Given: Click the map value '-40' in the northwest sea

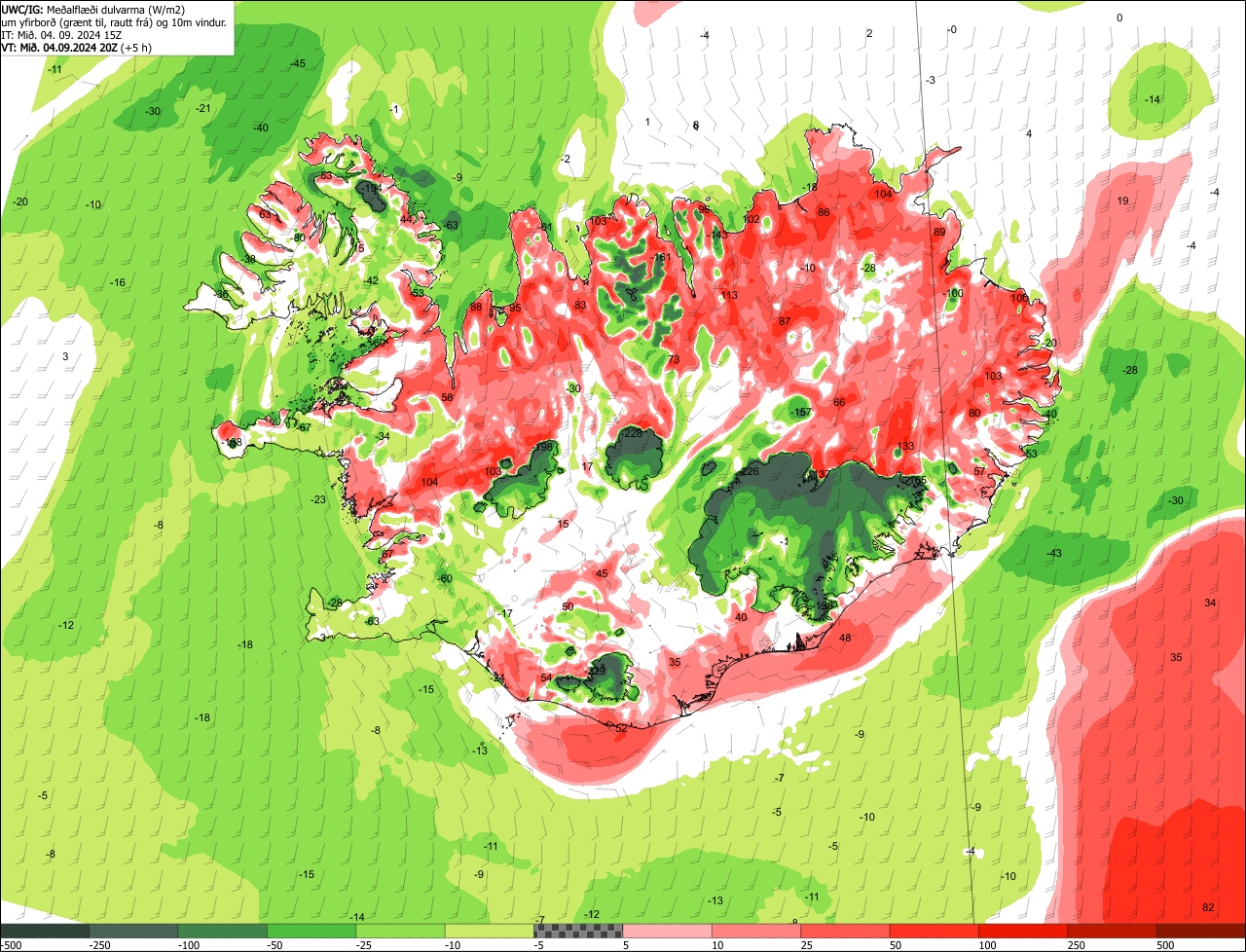Looking at the screenshot, I should 261,128.
